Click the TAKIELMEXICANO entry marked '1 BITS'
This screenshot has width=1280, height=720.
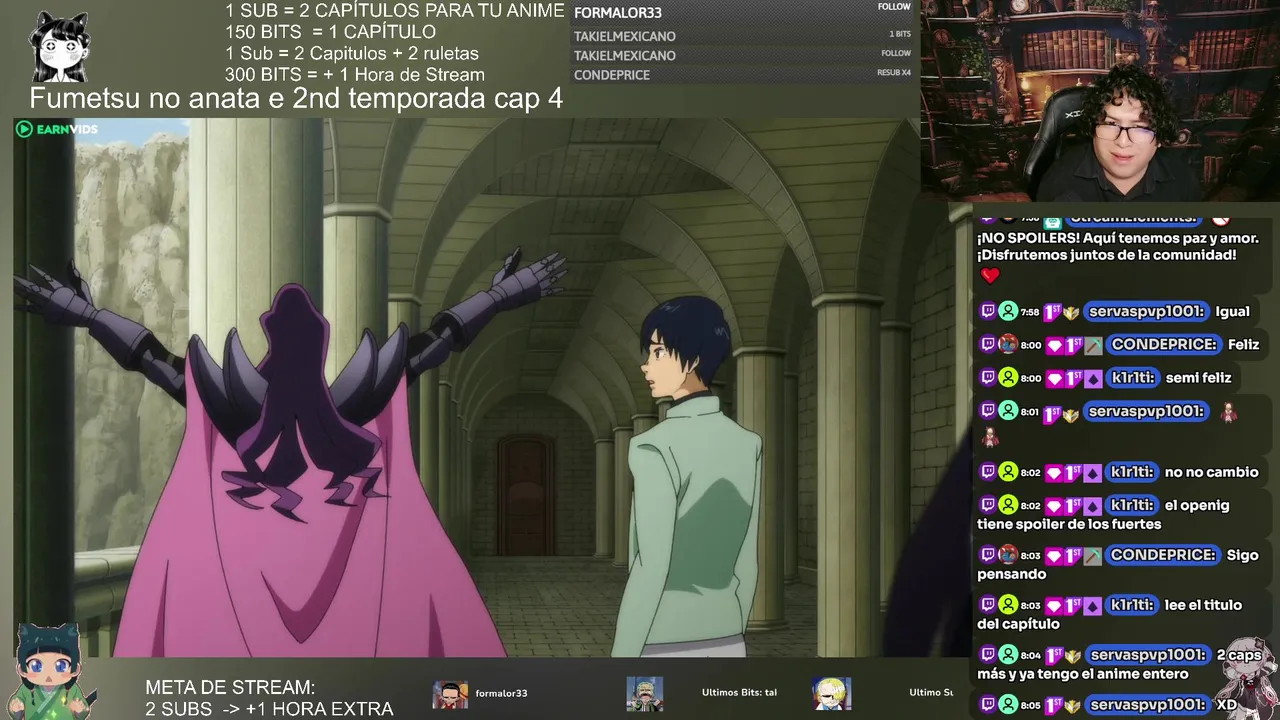[625, 36]
